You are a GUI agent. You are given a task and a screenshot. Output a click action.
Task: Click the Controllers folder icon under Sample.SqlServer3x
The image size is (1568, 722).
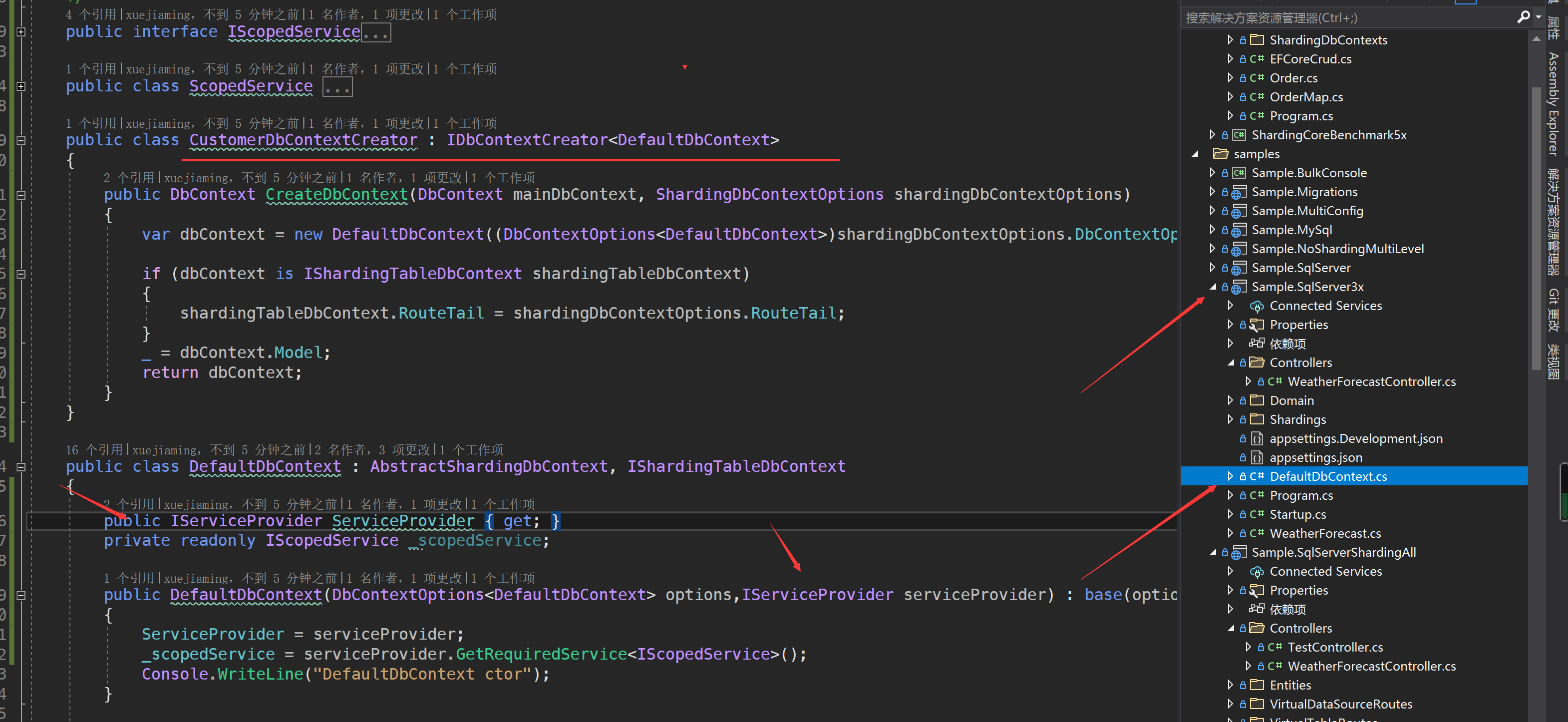click(x=1257, y=361)
